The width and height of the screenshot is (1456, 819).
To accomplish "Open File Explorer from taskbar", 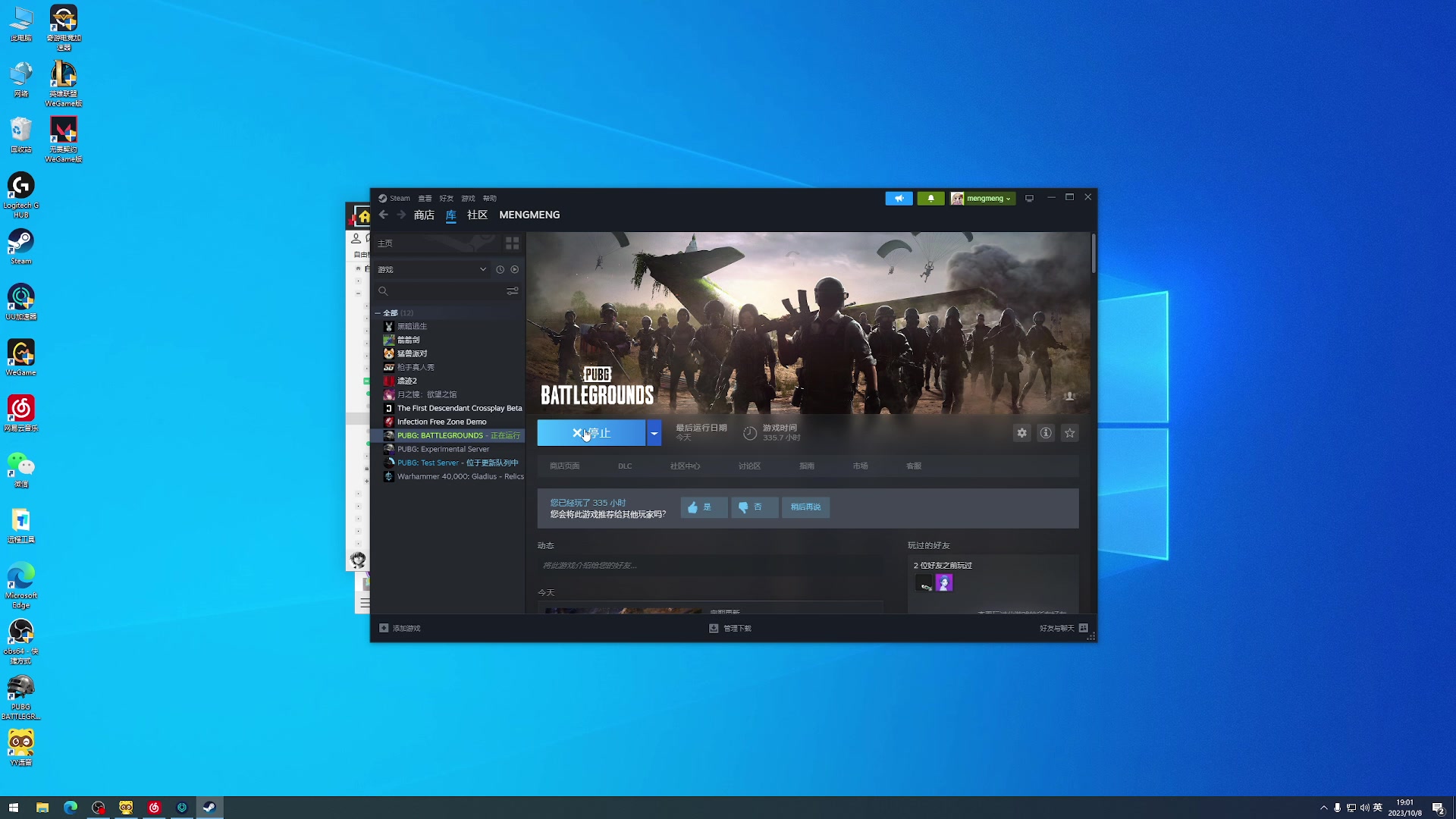I will [42, 808].
